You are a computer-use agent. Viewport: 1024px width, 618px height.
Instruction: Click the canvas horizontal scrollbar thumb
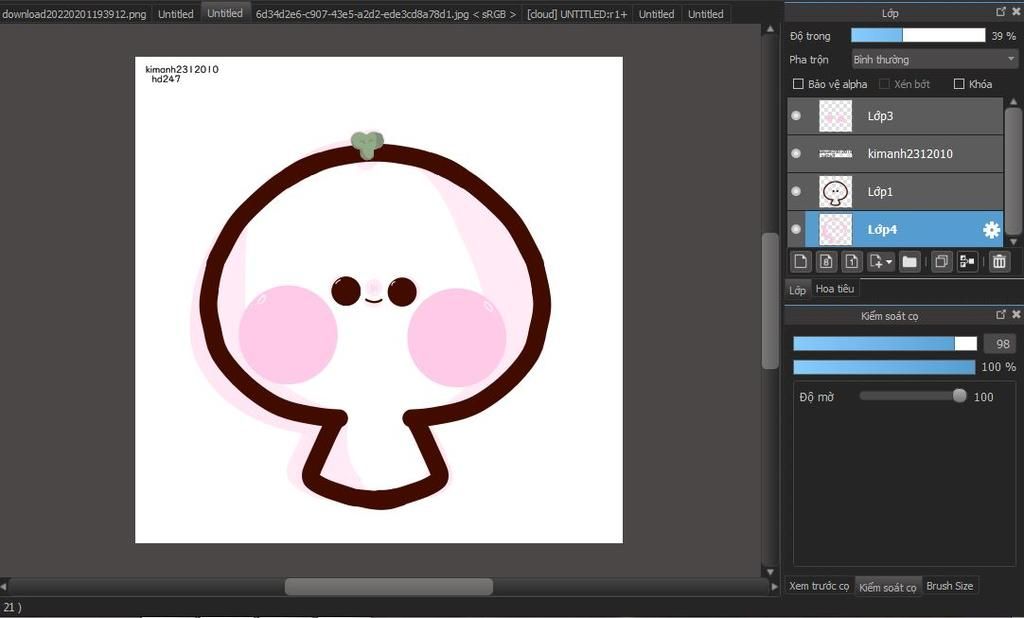click(x=389, y=586)
